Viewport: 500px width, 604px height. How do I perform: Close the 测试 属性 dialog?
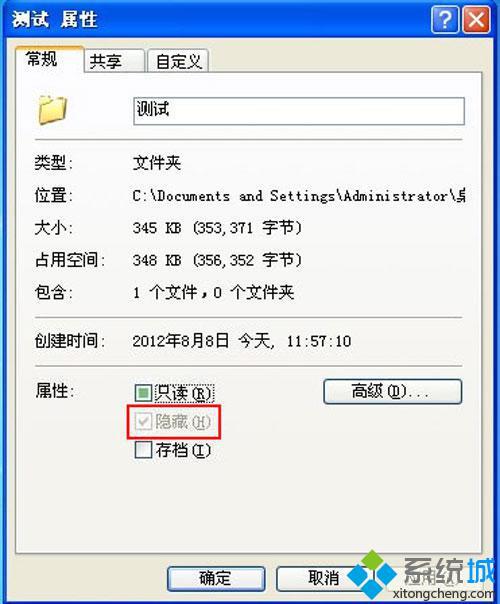(x=477, y=19)
